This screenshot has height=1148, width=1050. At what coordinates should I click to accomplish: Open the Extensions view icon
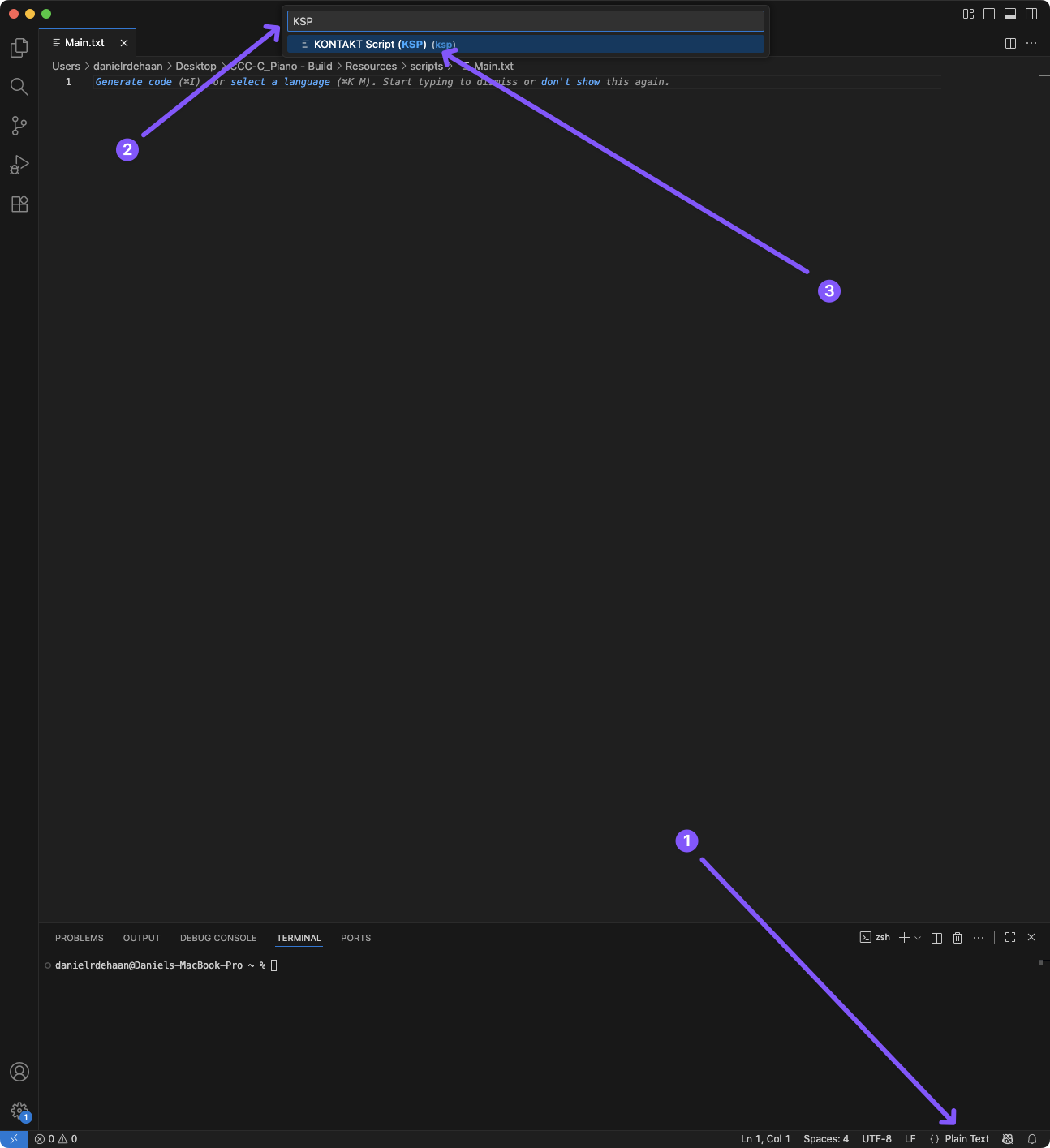[x=19, y=204]
